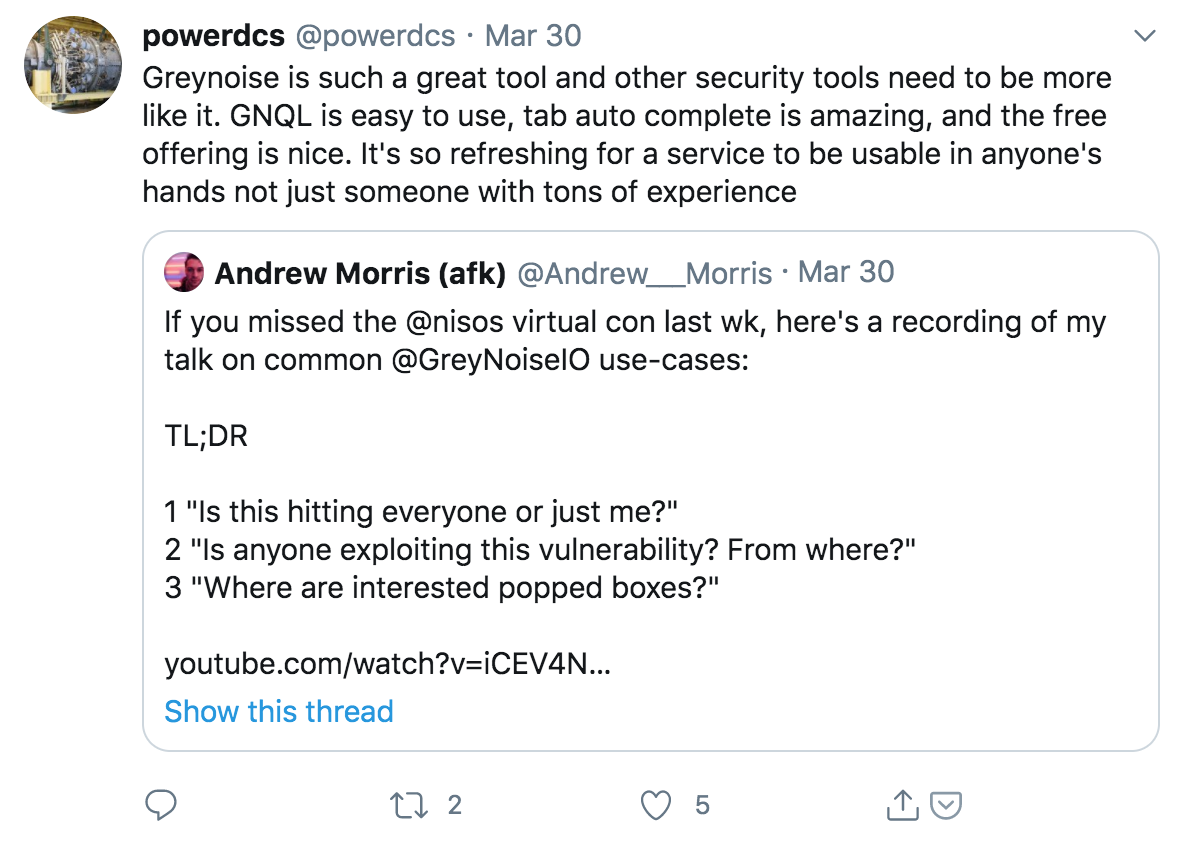1188x856 pixels.
Task: Open tweet options chevron menu
Action: tap(1144, 36)
